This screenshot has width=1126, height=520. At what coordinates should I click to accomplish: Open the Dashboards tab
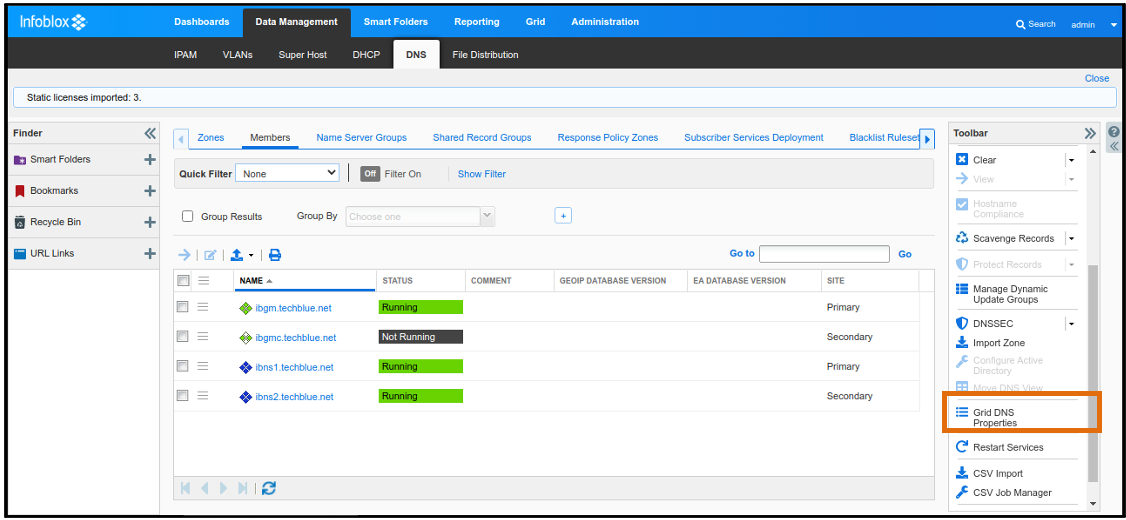click(202, 22)
